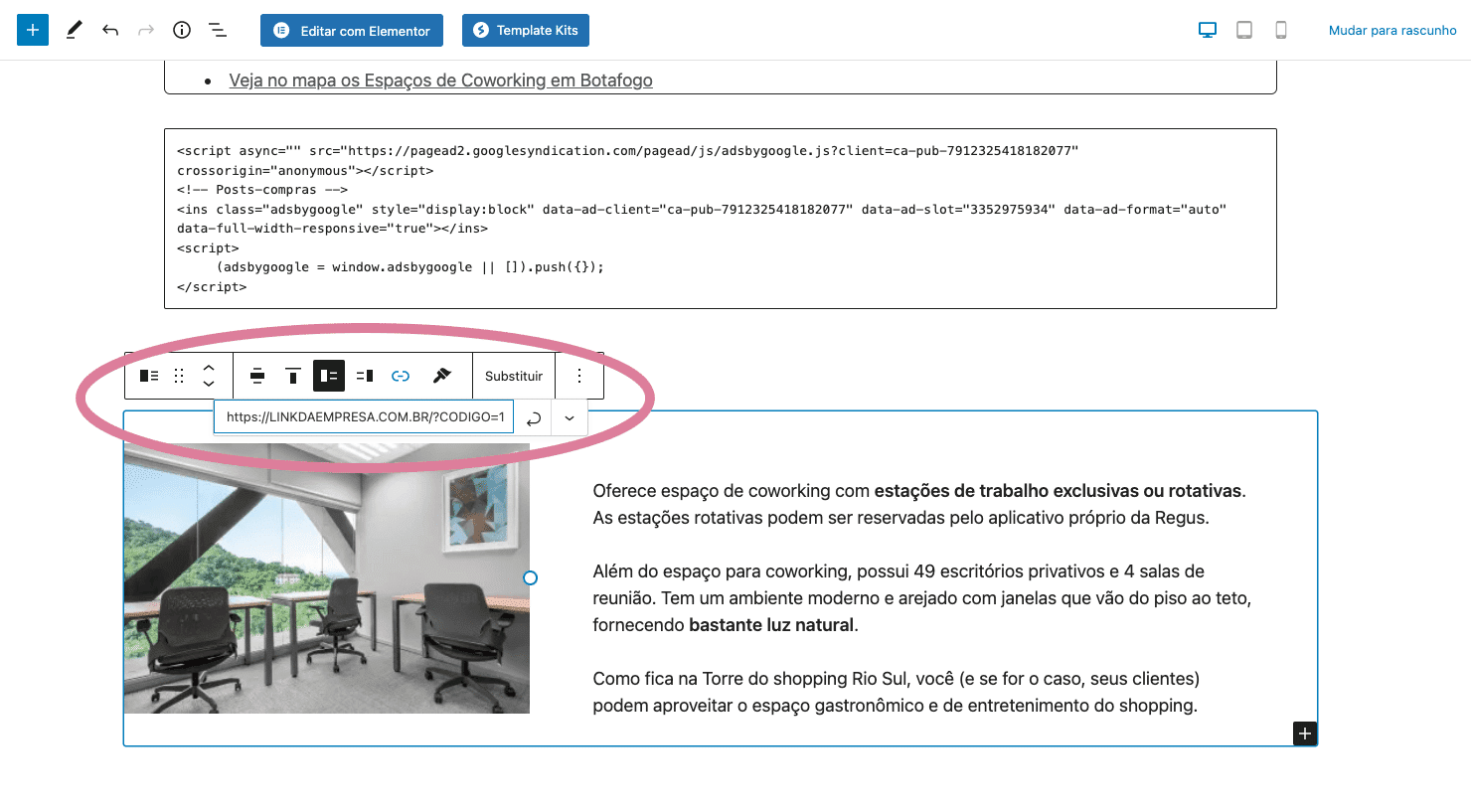Toggle show media on left
1471x812 pixels.
(329, 376)
